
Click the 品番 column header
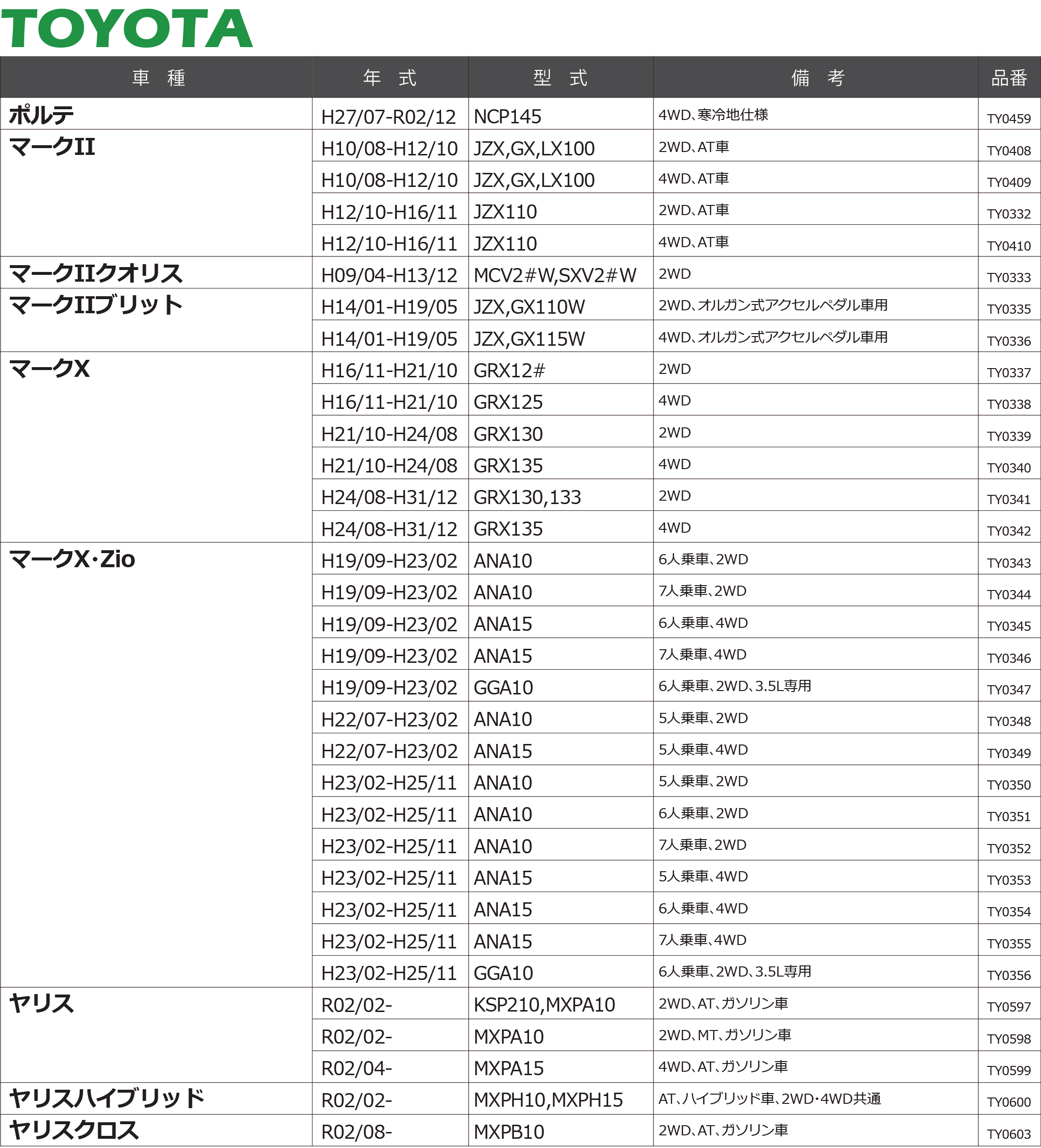tap(1008, 77)
